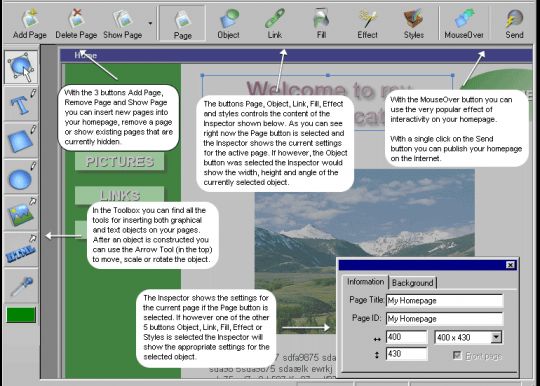
Task: Click the Delete Page toolbar icon
Action: [x=76, y=23]
